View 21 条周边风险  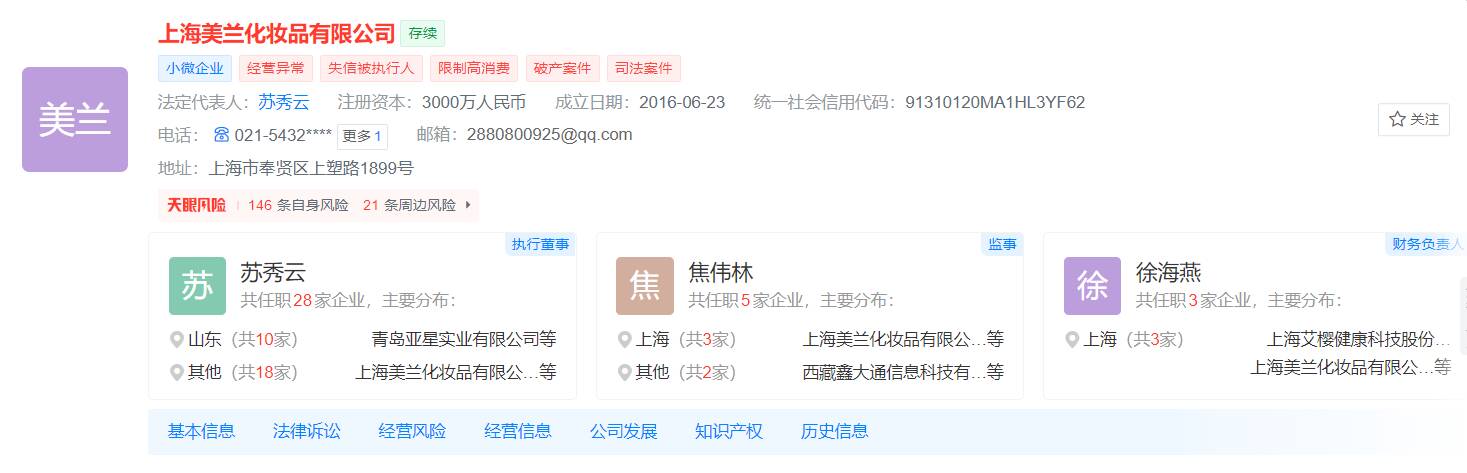(x=409, y=205)
